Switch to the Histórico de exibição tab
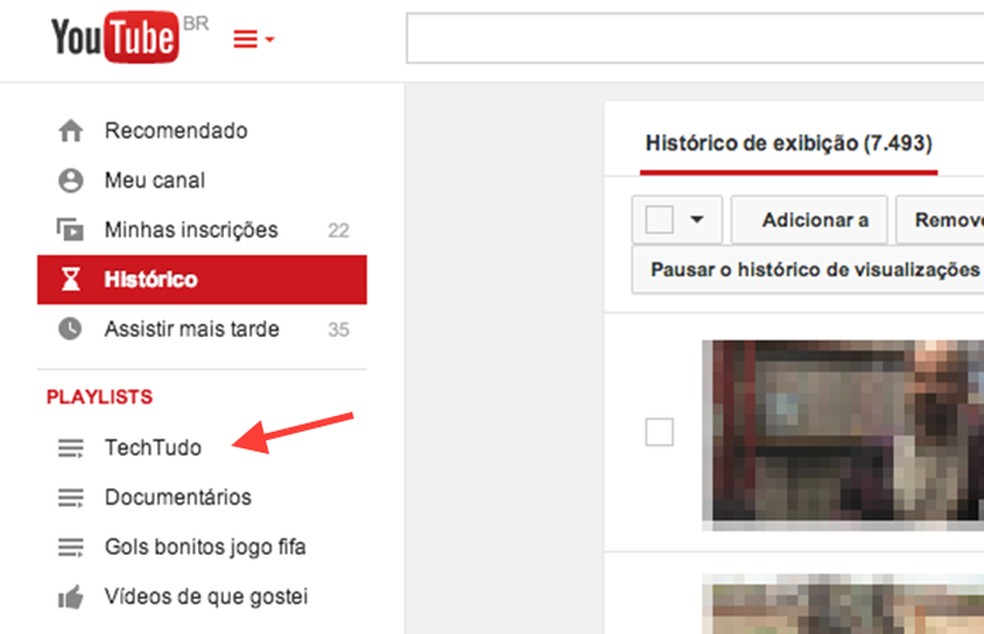Viewport: 984px width, 634px height. pyautogui.click(x=788, y=143)
